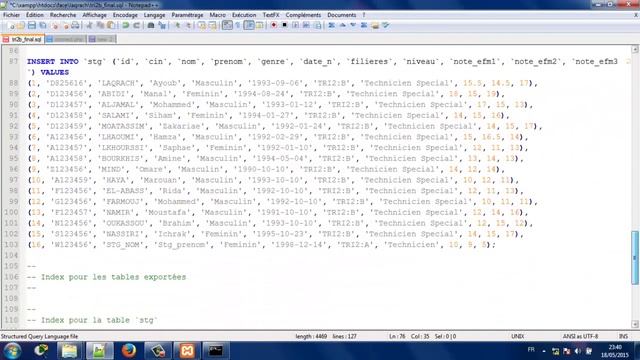Save the current file using the Save icon
Screen dimensions: 640x360
[x=32, y=26]
